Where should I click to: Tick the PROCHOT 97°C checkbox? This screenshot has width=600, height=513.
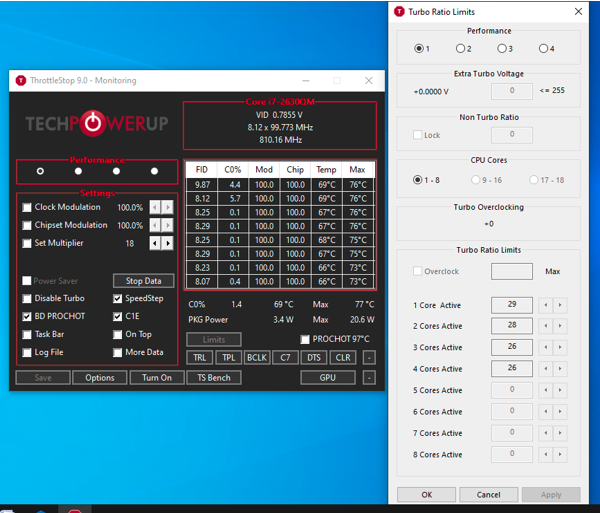pyautogui.click(x=305, y=339)
